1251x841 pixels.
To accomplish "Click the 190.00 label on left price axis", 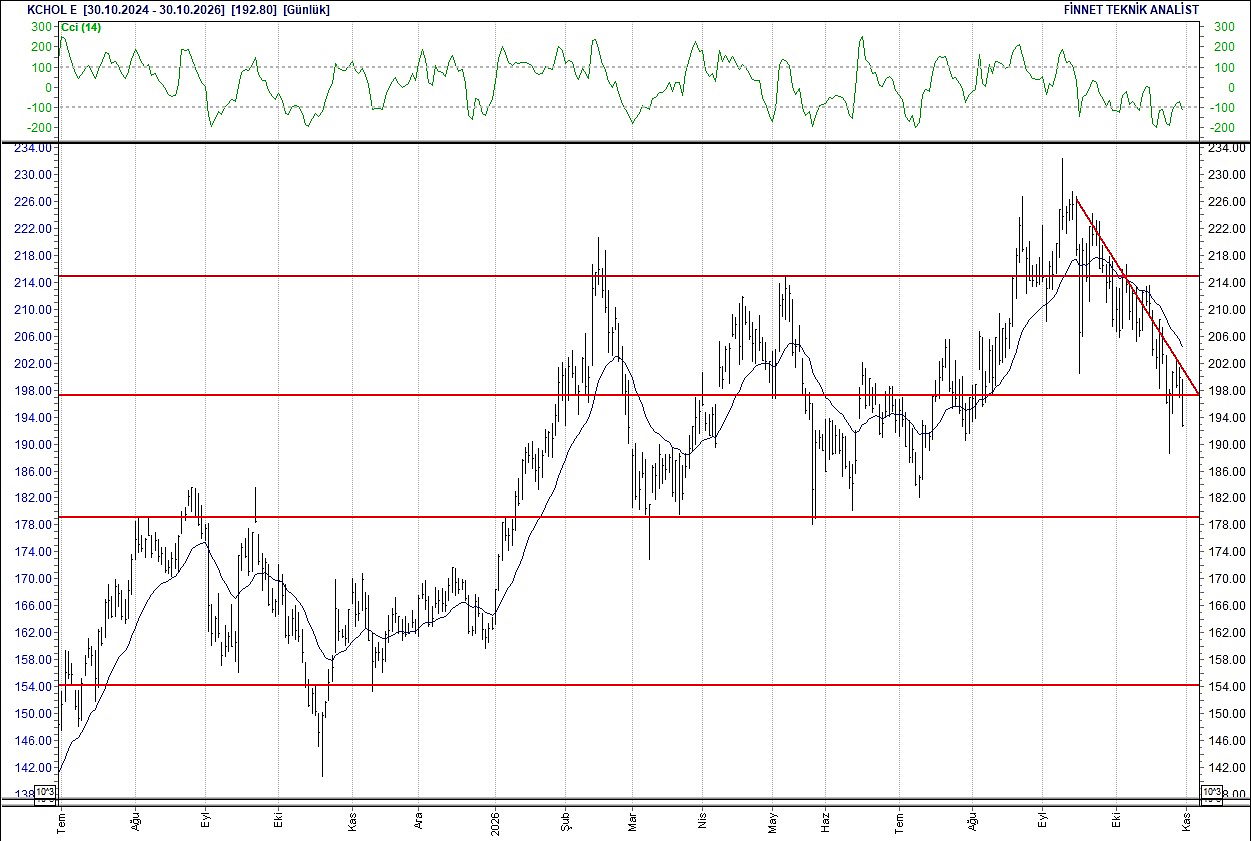I will (35, 444).
